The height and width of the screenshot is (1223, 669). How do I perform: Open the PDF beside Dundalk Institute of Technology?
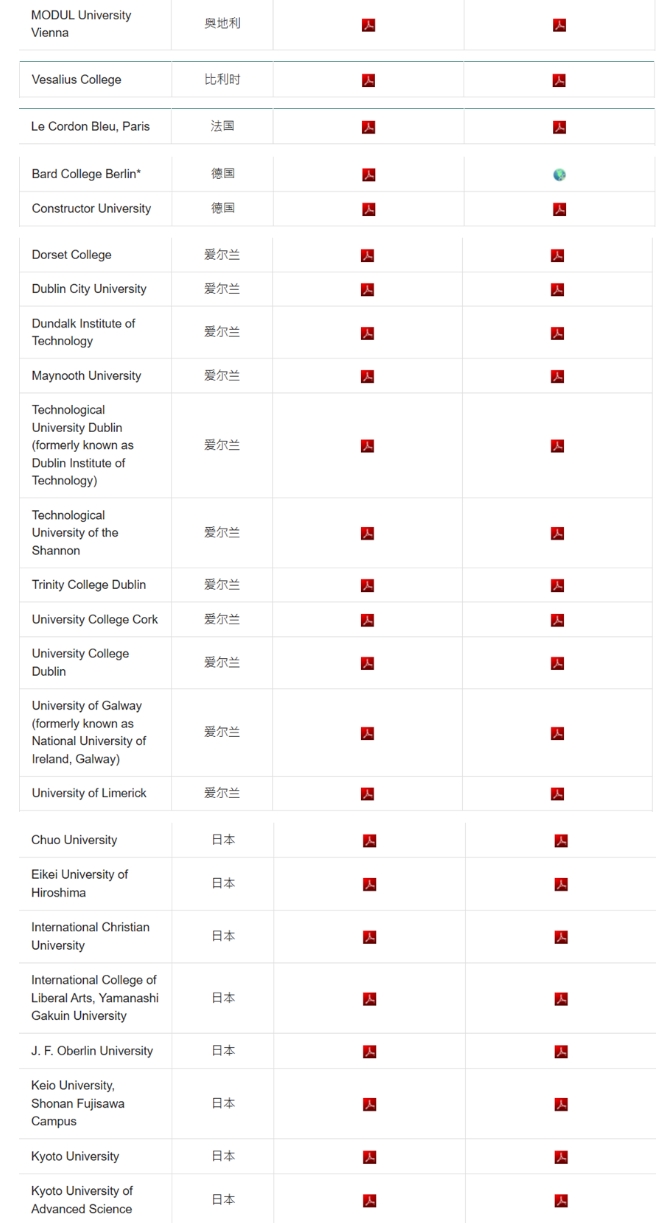pyautogui.click(x=368, y=331)
